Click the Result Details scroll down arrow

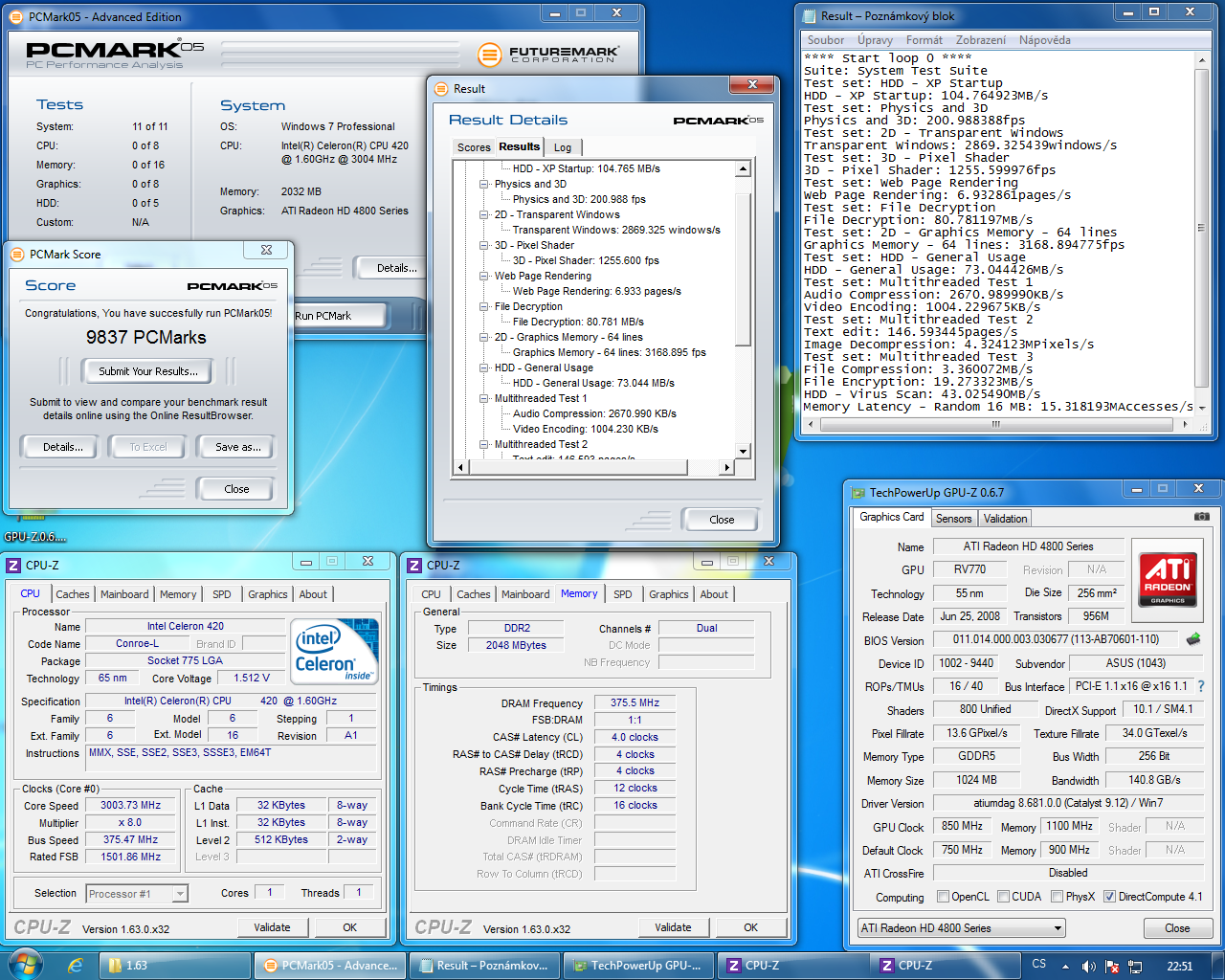tap(743, 451)
